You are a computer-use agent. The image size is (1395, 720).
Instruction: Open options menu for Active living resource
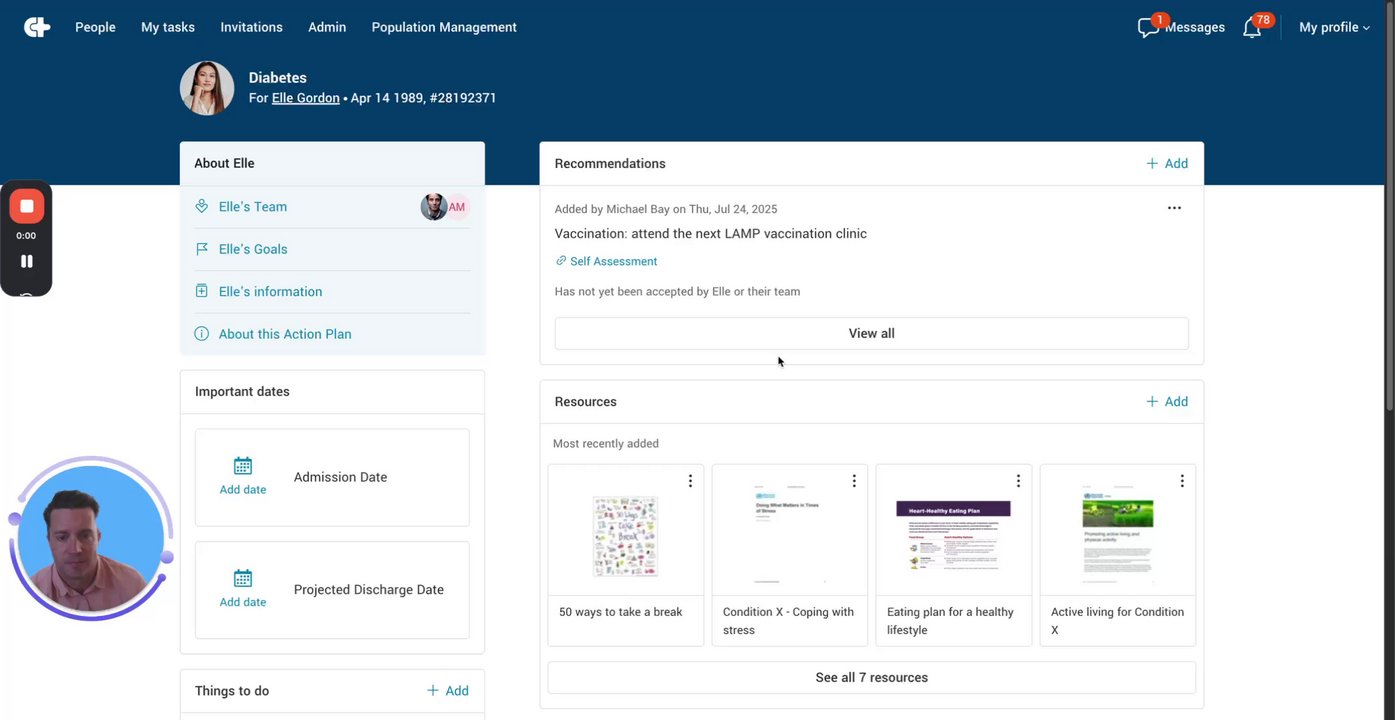(1182, 481)
